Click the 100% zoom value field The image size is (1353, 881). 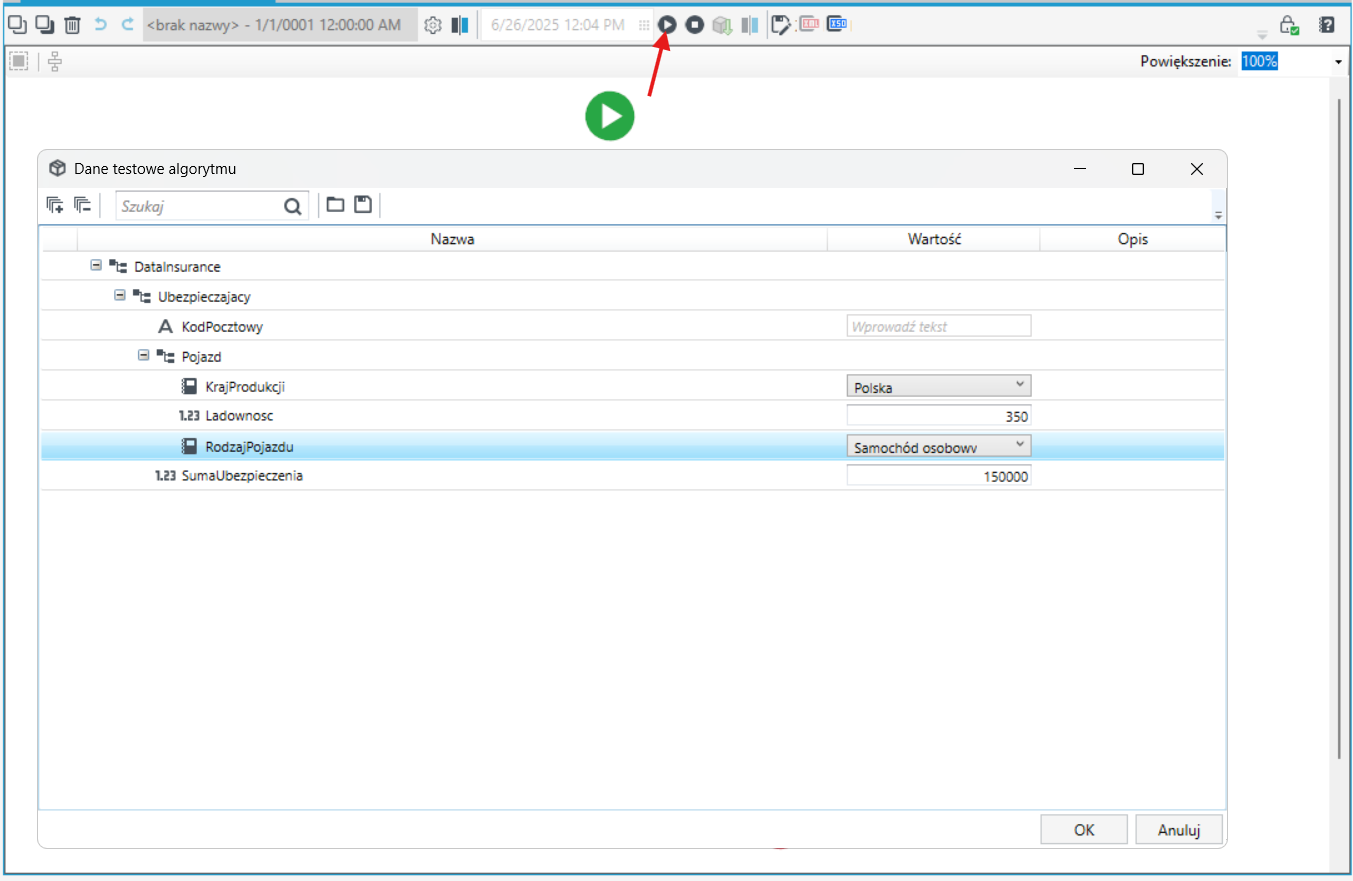coord(1284,62)
